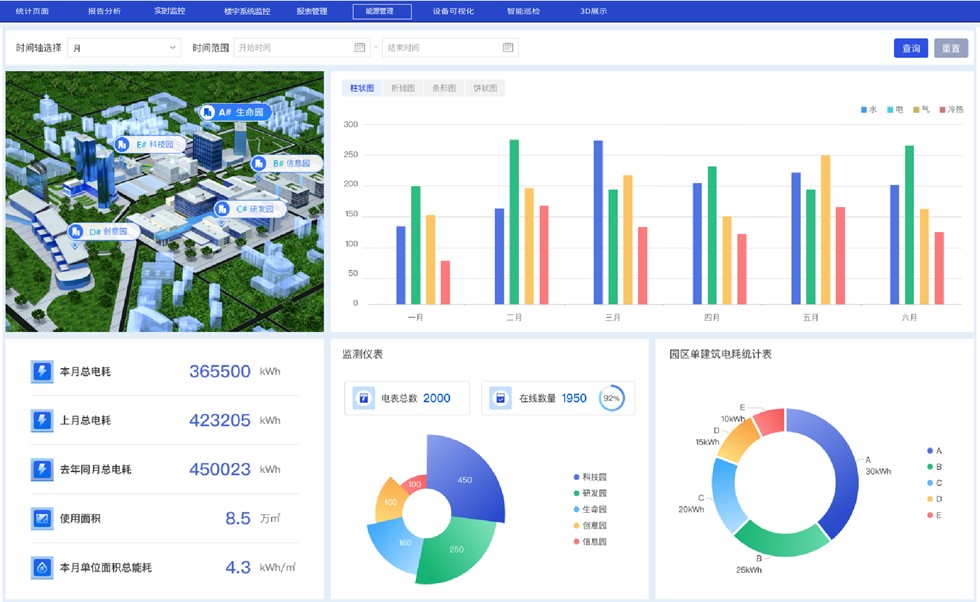Screen dimensions: 980x602
Task: Click the 查询 button
Action: pyautogui.click(x=910, y=48)
